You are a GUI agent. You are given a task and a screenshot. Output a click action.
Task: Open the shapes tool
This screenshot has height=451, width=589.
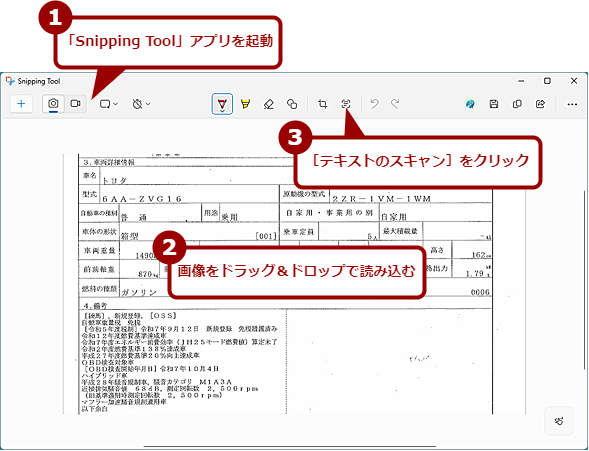[x=292, y=104]
